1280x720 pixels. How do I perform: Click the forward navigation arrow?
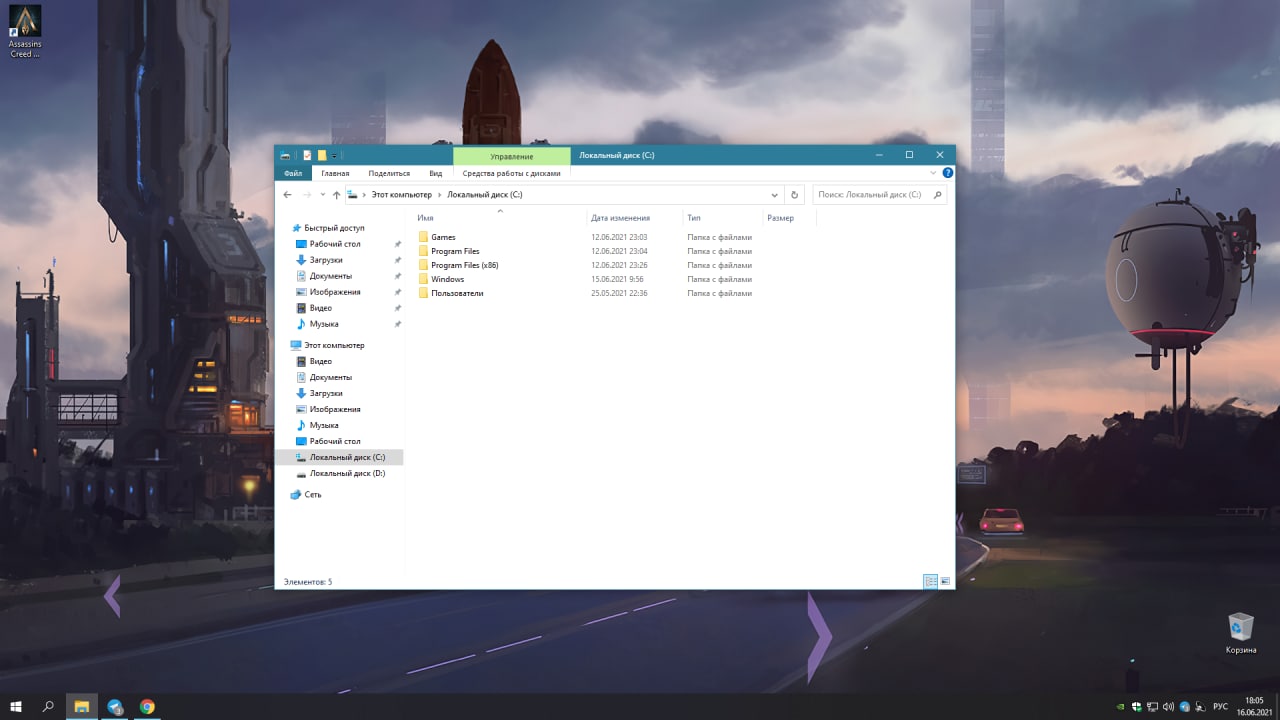(307, 195)
